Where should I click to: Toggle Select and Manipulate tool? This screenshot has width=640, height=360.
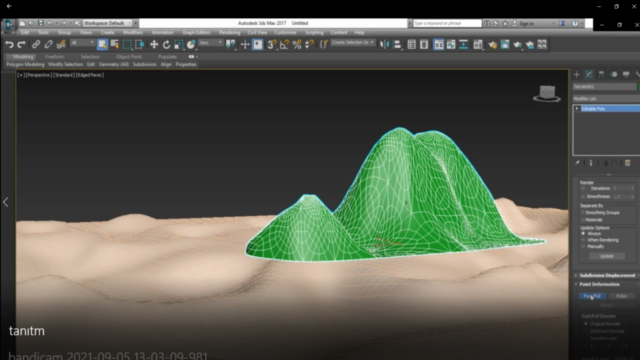coord(245,44)
